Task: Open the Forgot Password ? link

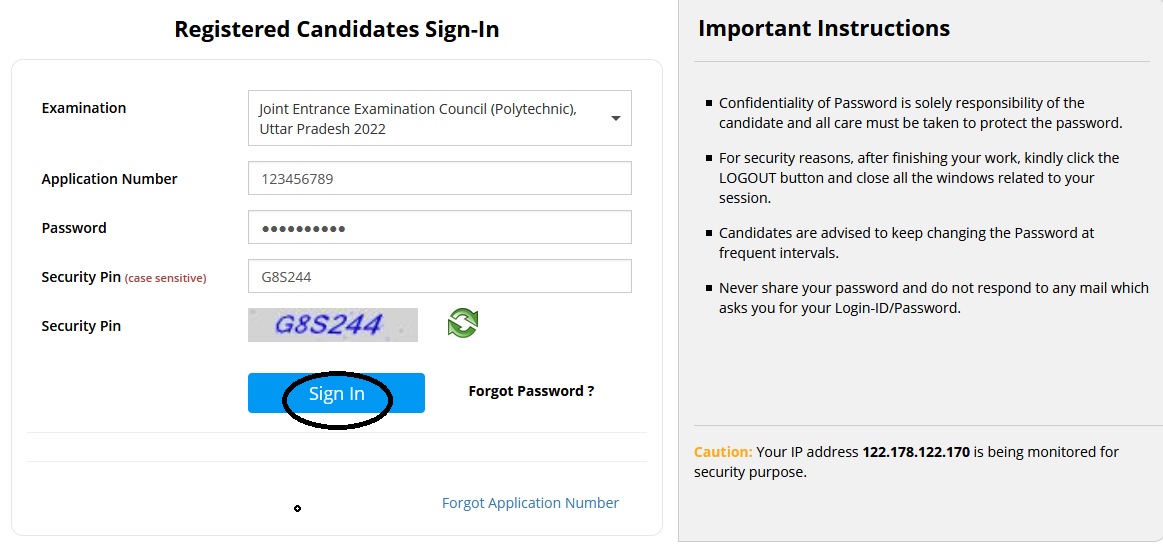Action: click(x=531, y=392)
